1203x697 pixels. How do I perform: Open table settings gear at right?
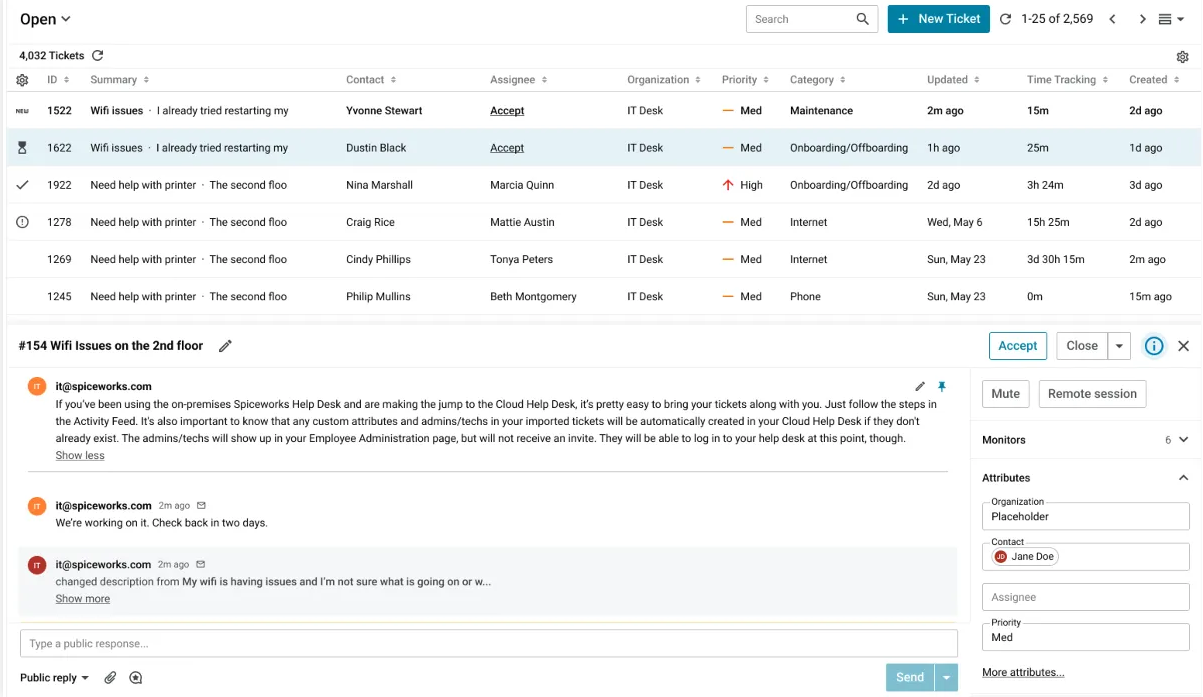tap(1182, 57)
